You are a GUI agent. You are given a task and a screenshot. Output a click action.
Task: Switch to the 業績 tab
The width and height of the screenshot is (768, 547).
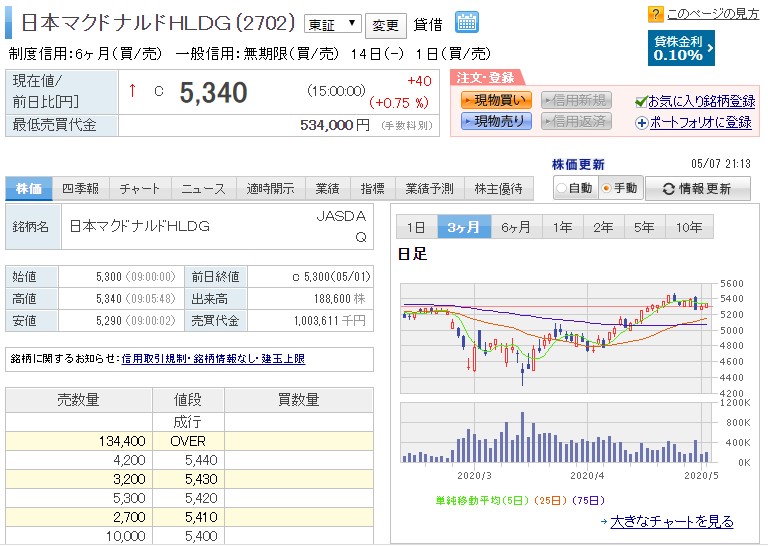pos(327,189)
